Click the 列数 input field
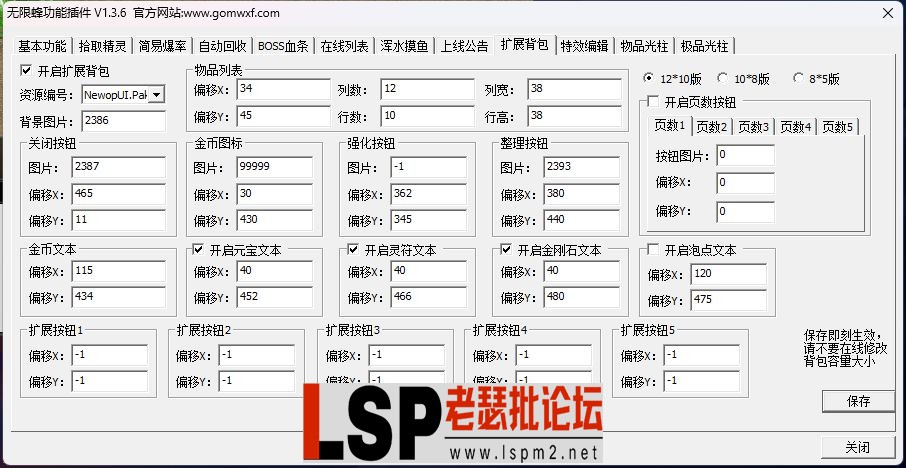 point(428,90)
